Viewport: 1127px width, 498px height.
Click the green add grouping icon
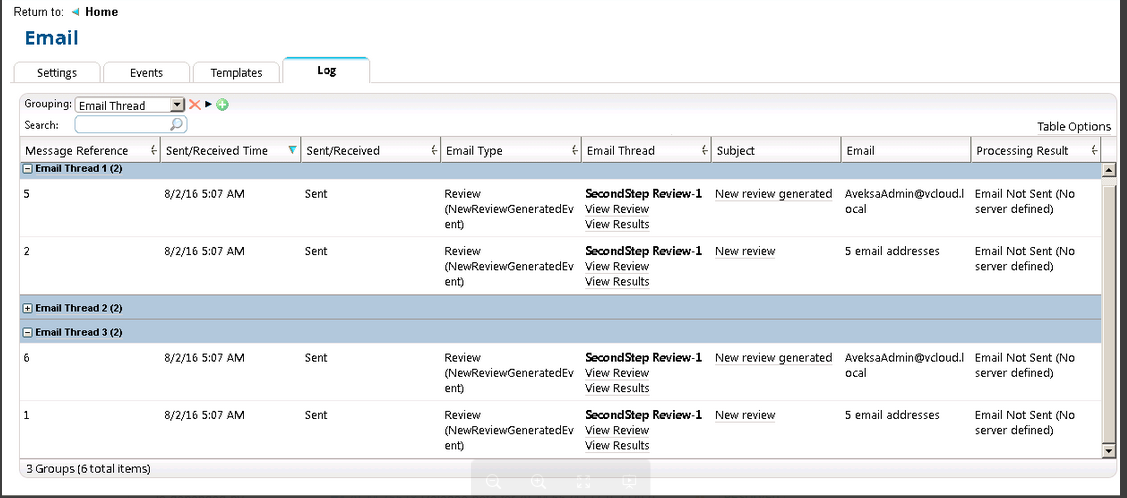(x=222, y=104)
